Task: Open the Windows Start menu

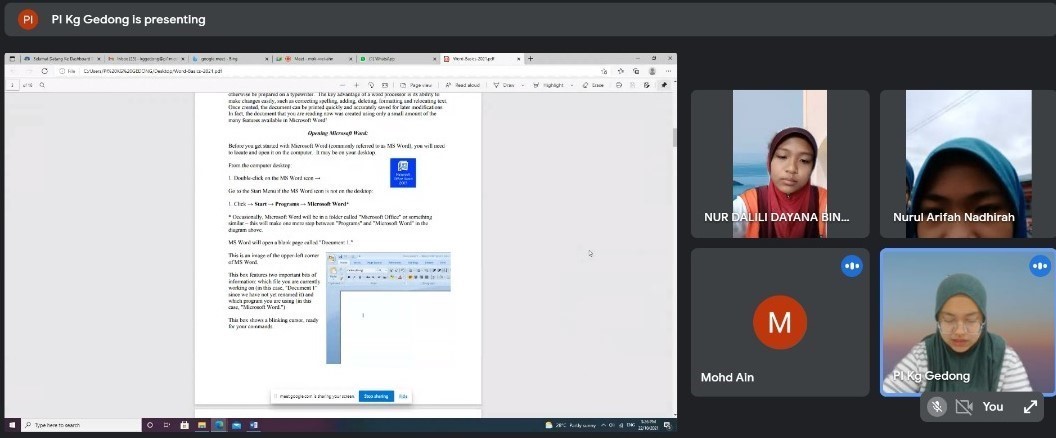Action: [x=11, y=425]
